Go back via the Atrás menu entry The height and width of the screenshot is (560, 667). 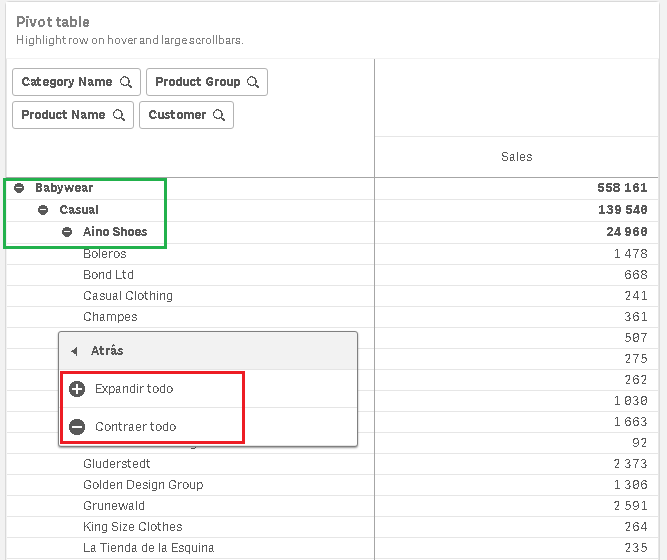[x=108, y=352]
